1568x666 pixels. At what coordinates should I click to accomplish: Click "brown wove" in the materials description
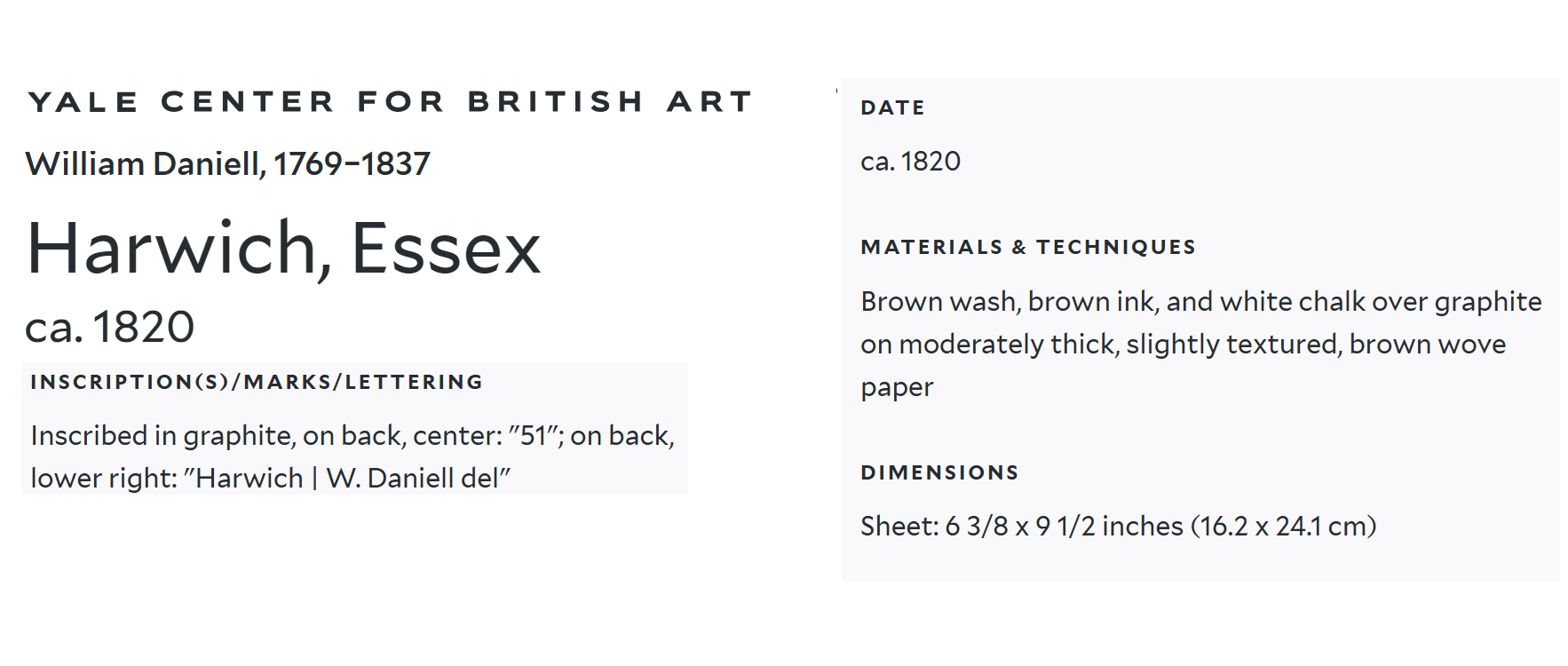[1427, 345]
